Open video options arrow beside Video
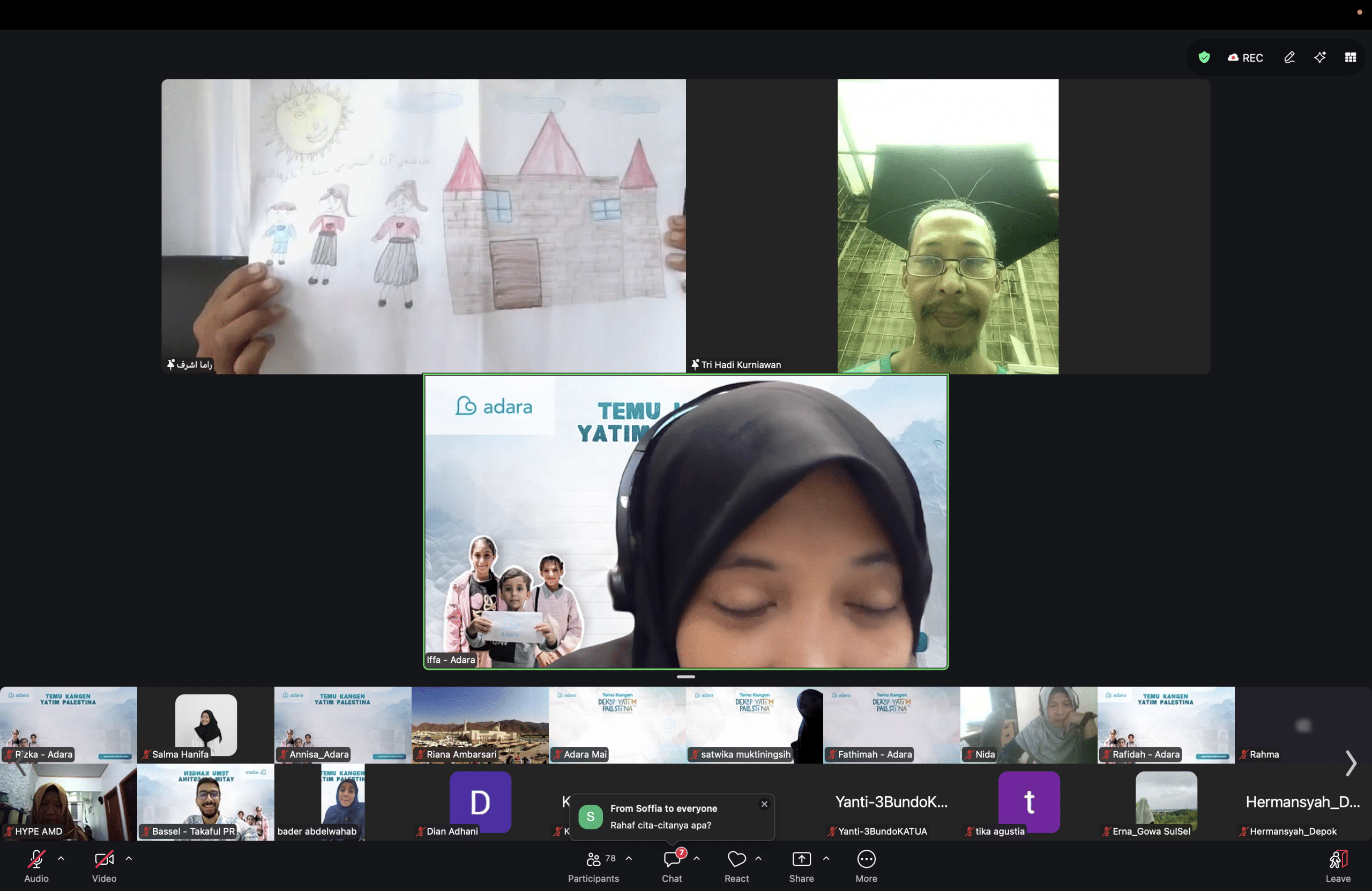This screenshot has width=1372, height=891. tap(129, 858)
